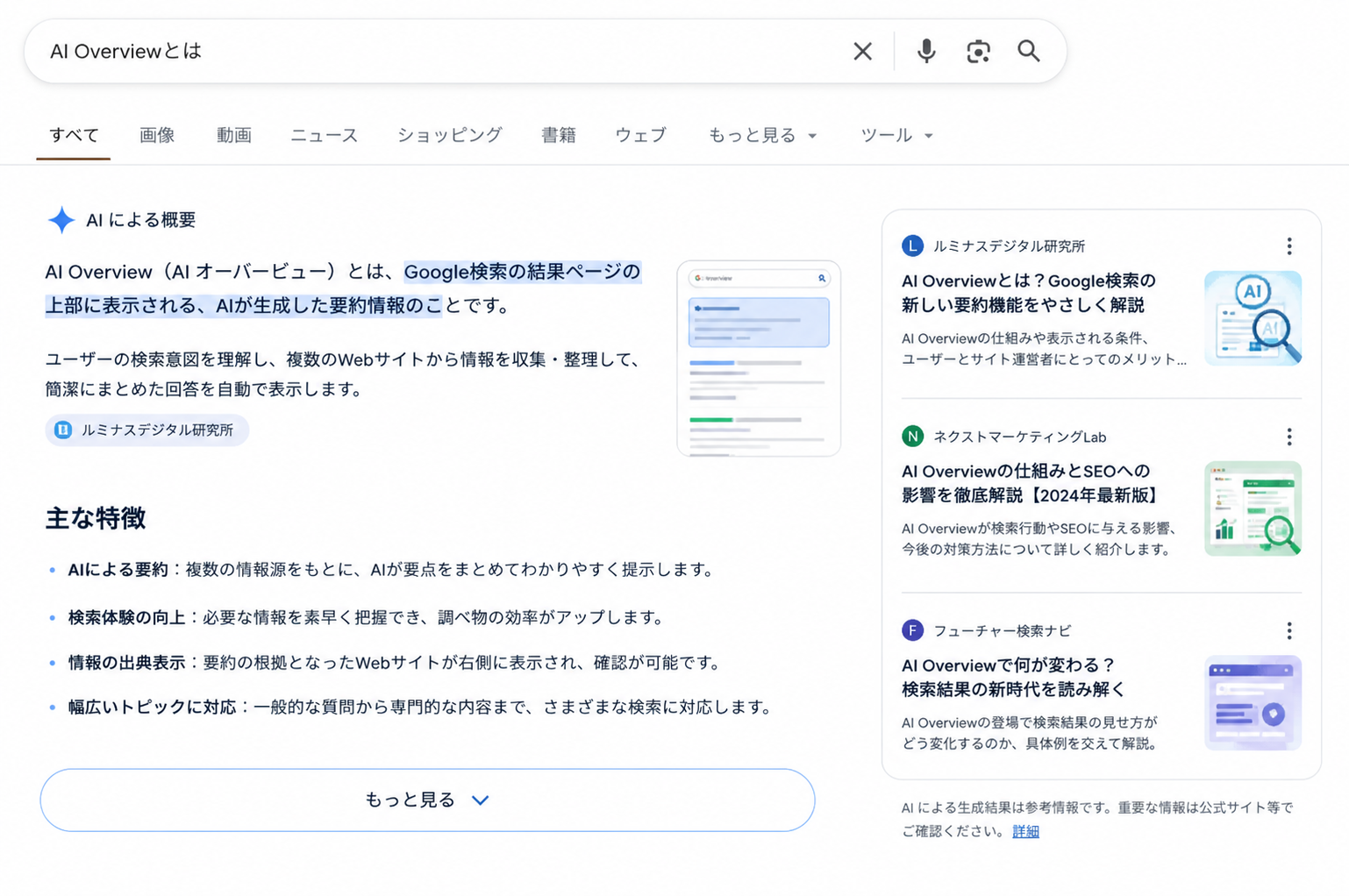
Task: Select the すべて tab
Action: [74, 135]
